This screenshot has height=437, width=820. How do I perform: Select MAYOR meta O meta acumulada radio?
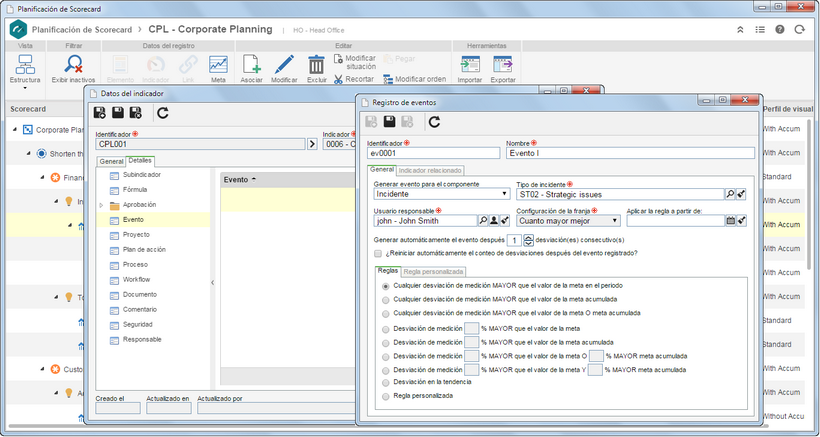385,314
